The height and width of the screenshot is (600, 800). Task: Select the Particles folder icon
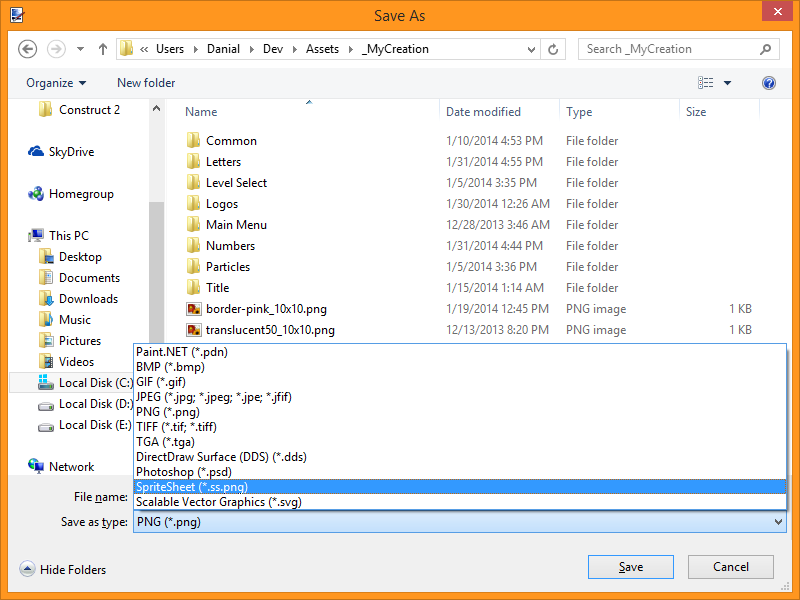193,266
